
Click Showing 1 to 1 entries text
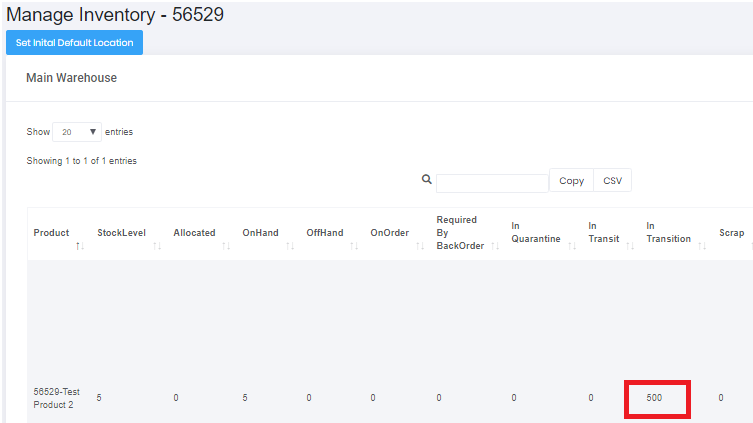click(82, 161)
